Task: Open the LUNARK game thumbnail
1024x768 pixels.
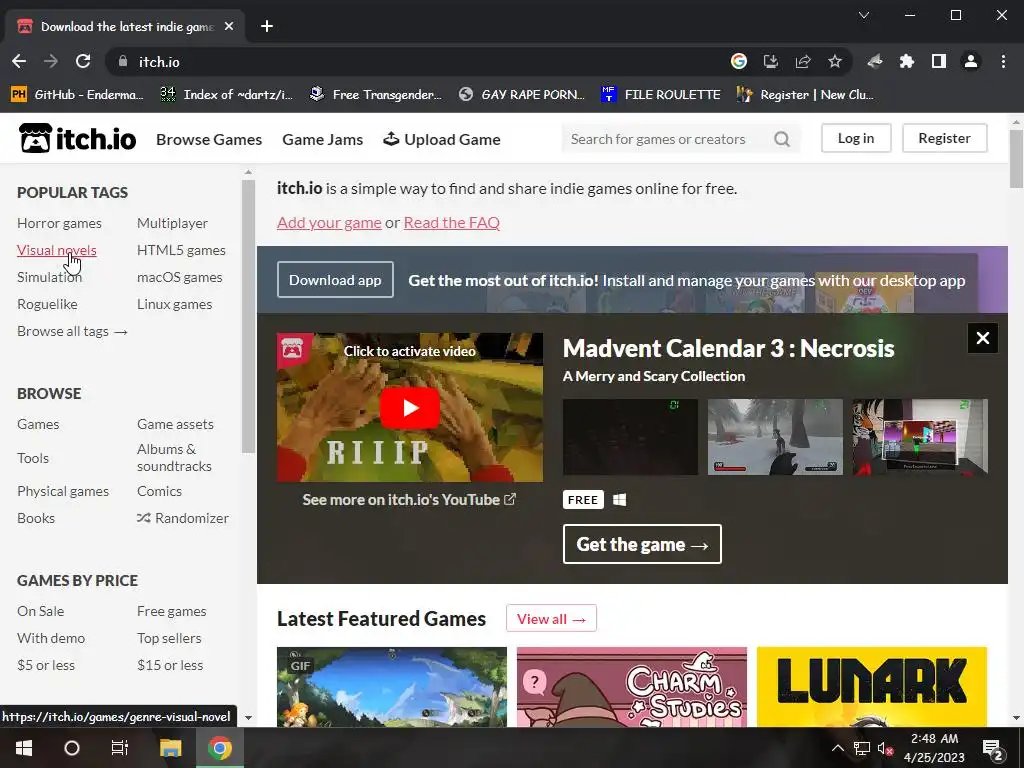Action: (872, 686)
